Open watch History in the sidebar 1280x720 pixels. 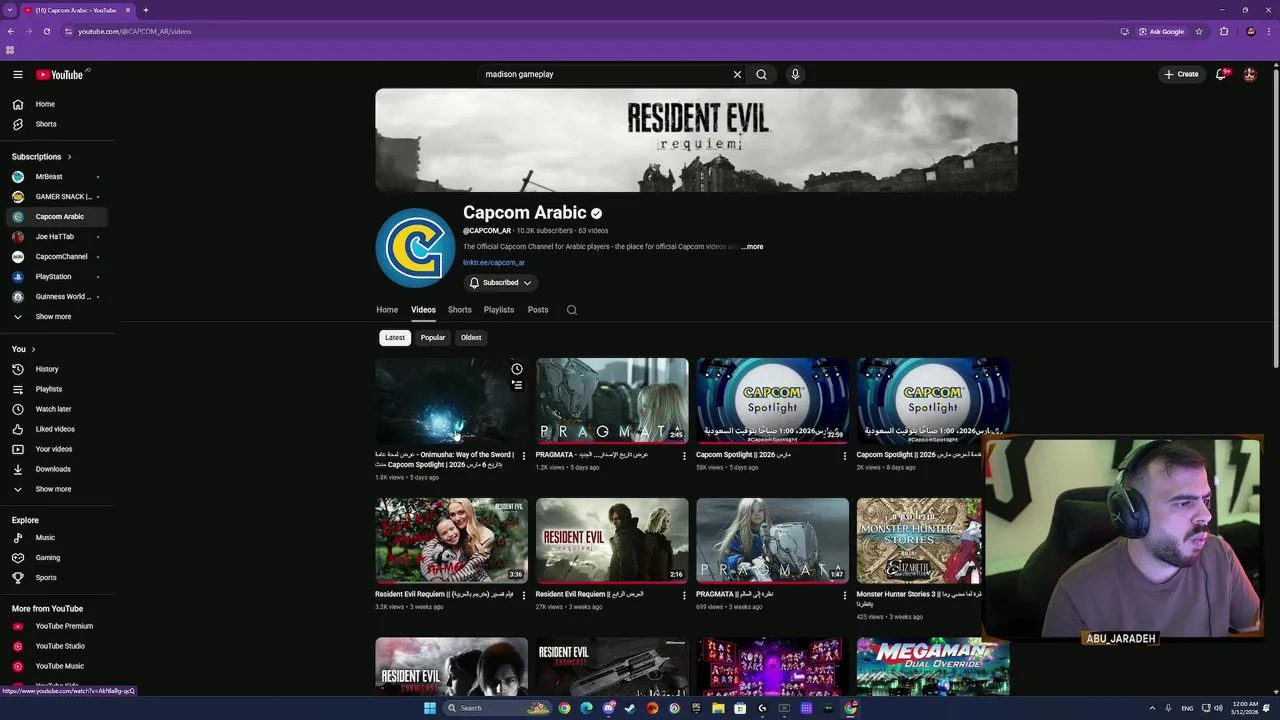[57, 369]
